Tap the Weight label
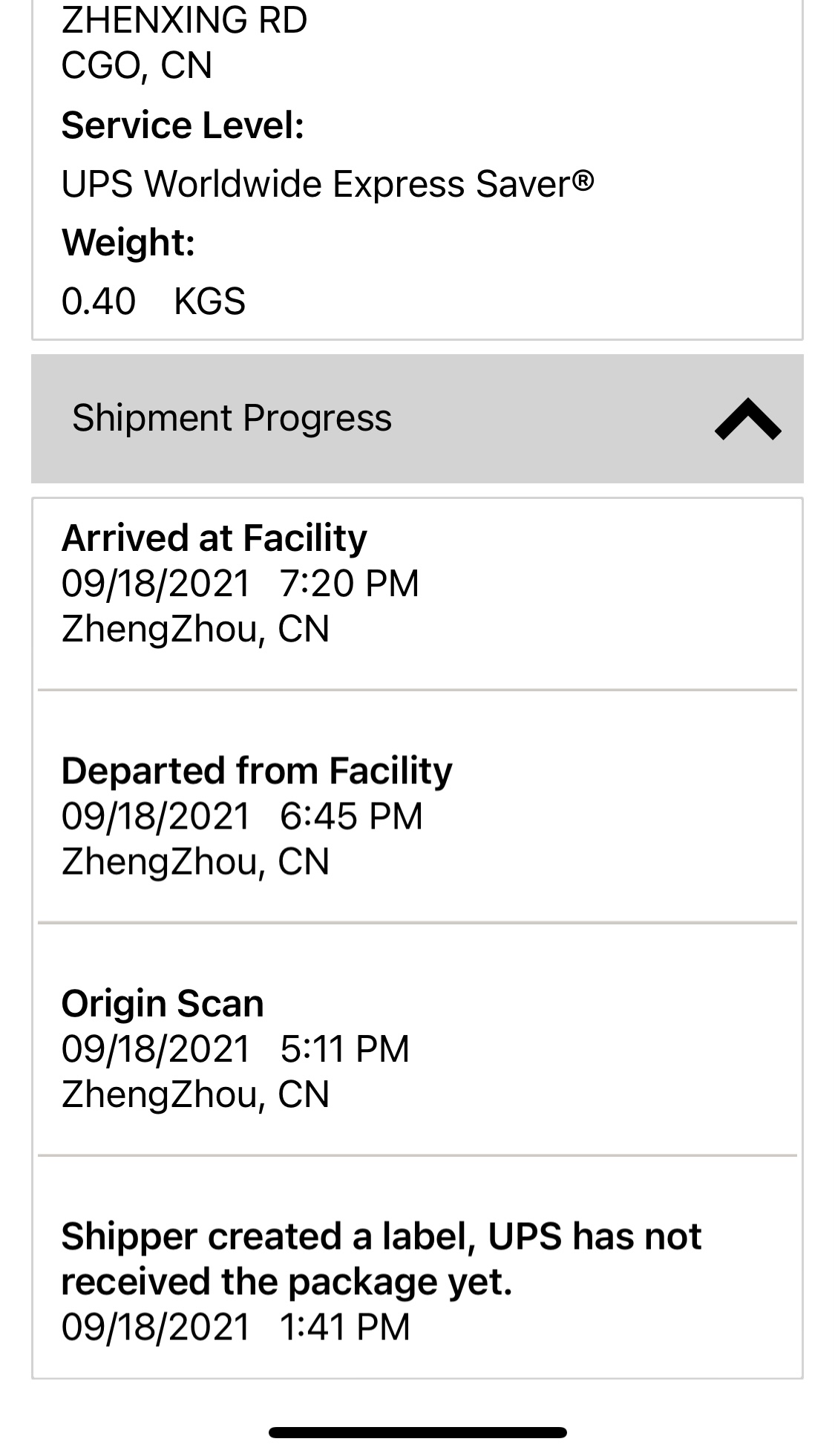Screen dimensions: 835x1456 (x=128, y=242)
